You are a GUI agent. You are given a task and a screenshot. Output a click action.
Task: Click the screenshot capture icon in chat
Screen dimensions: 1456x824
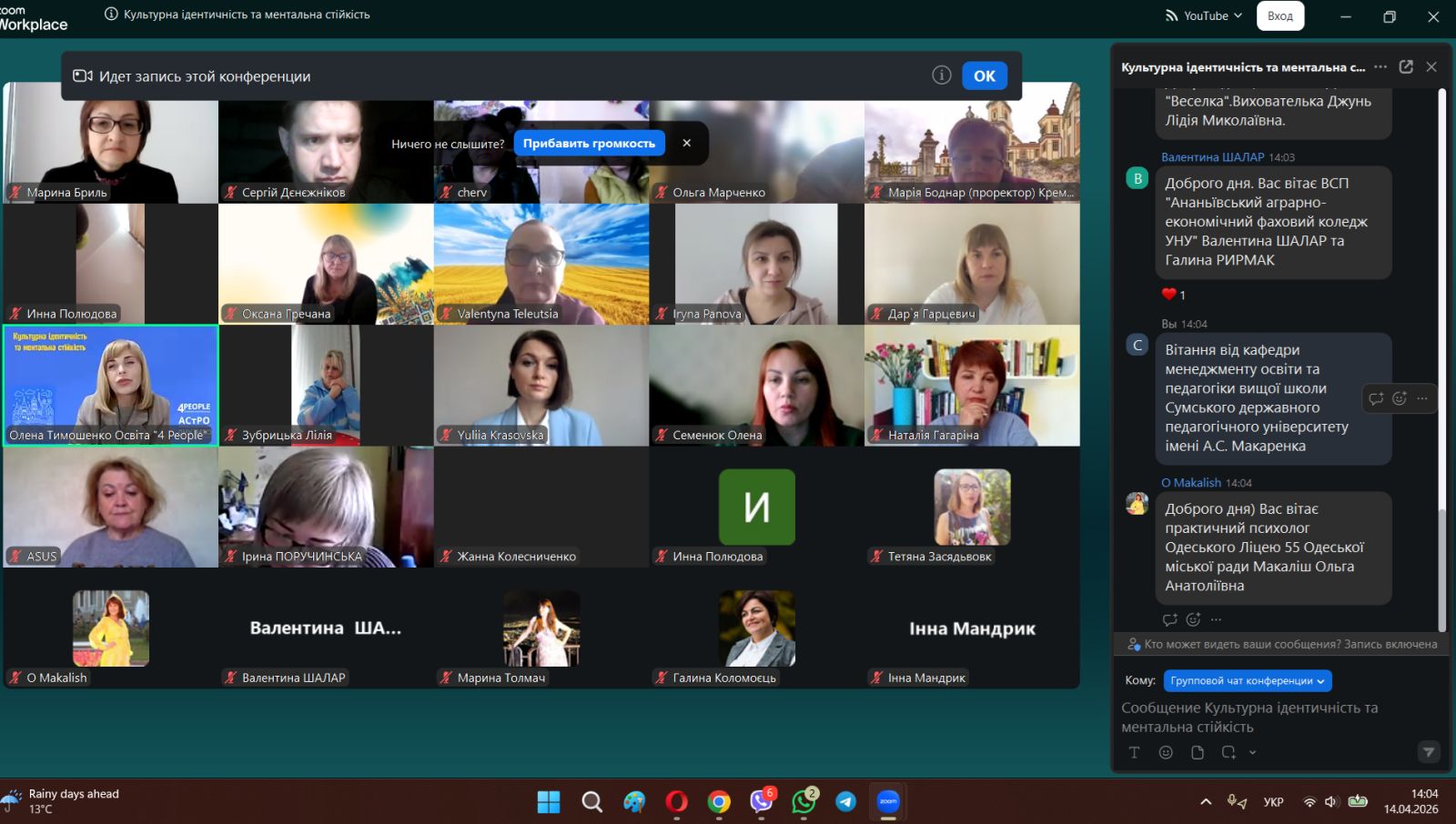pos(1228,752)
